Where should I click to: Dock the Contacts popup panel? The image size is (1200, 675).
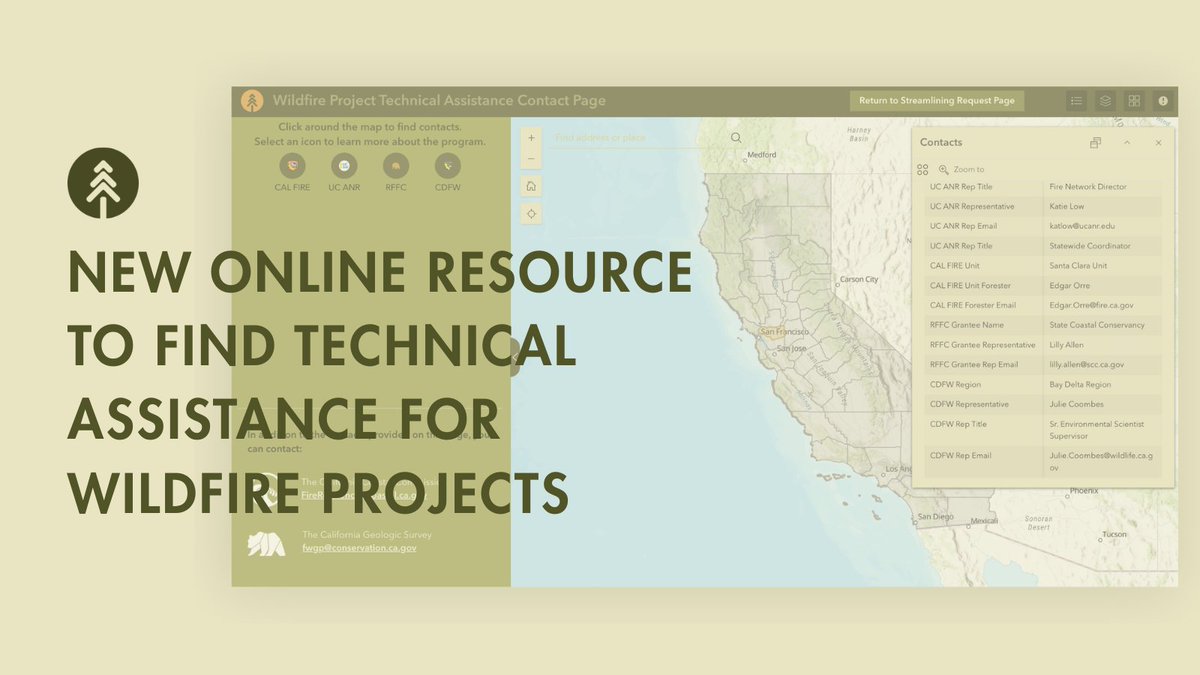(1095, 143)
